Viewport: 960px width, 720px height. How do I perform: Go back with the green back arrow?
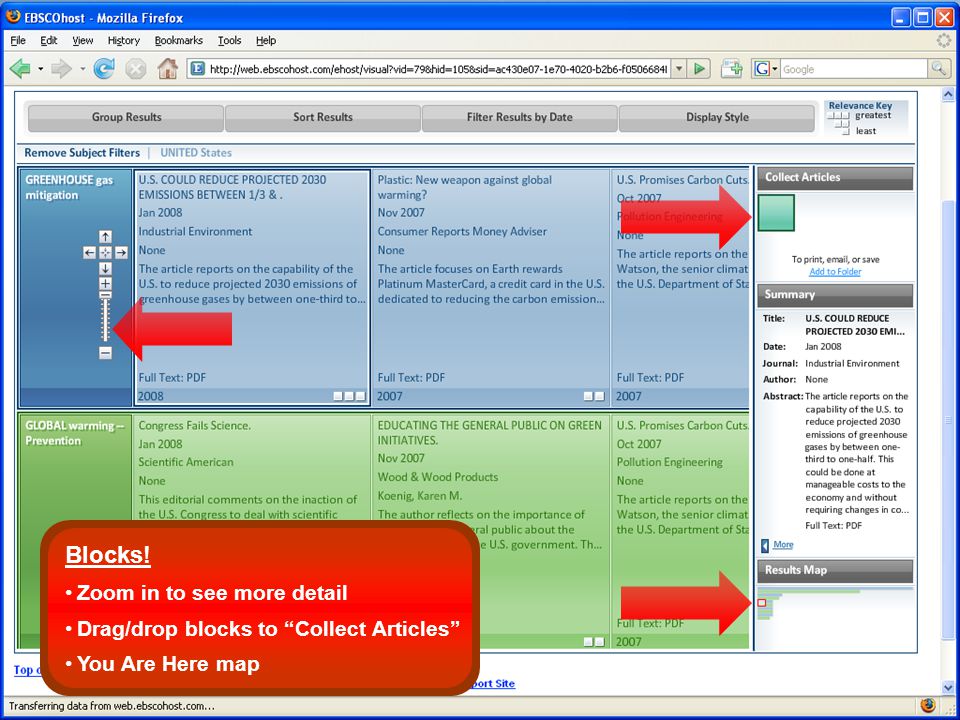[20, 69]
